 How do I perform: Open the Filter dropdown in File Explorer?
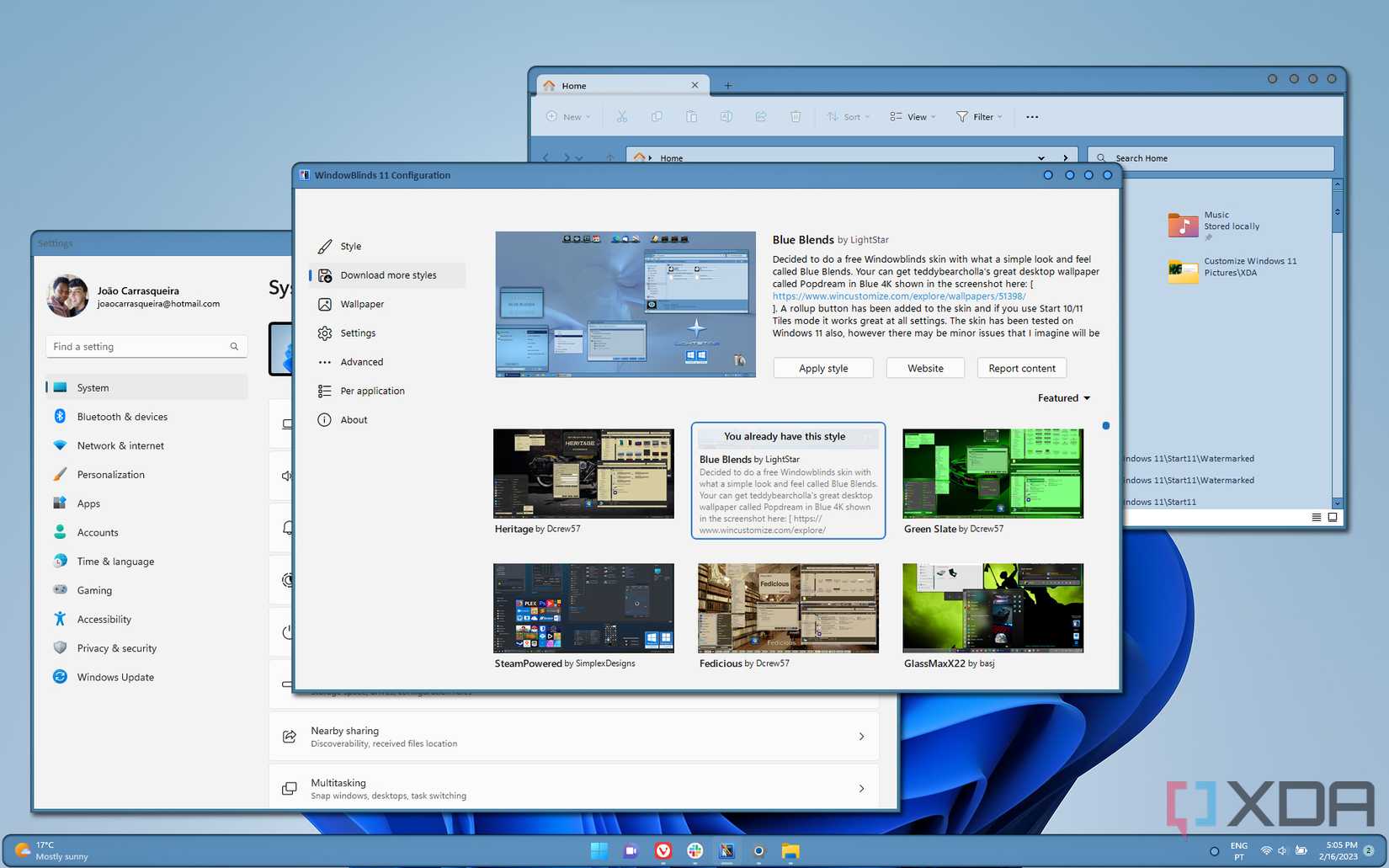[x=979, y=116]
